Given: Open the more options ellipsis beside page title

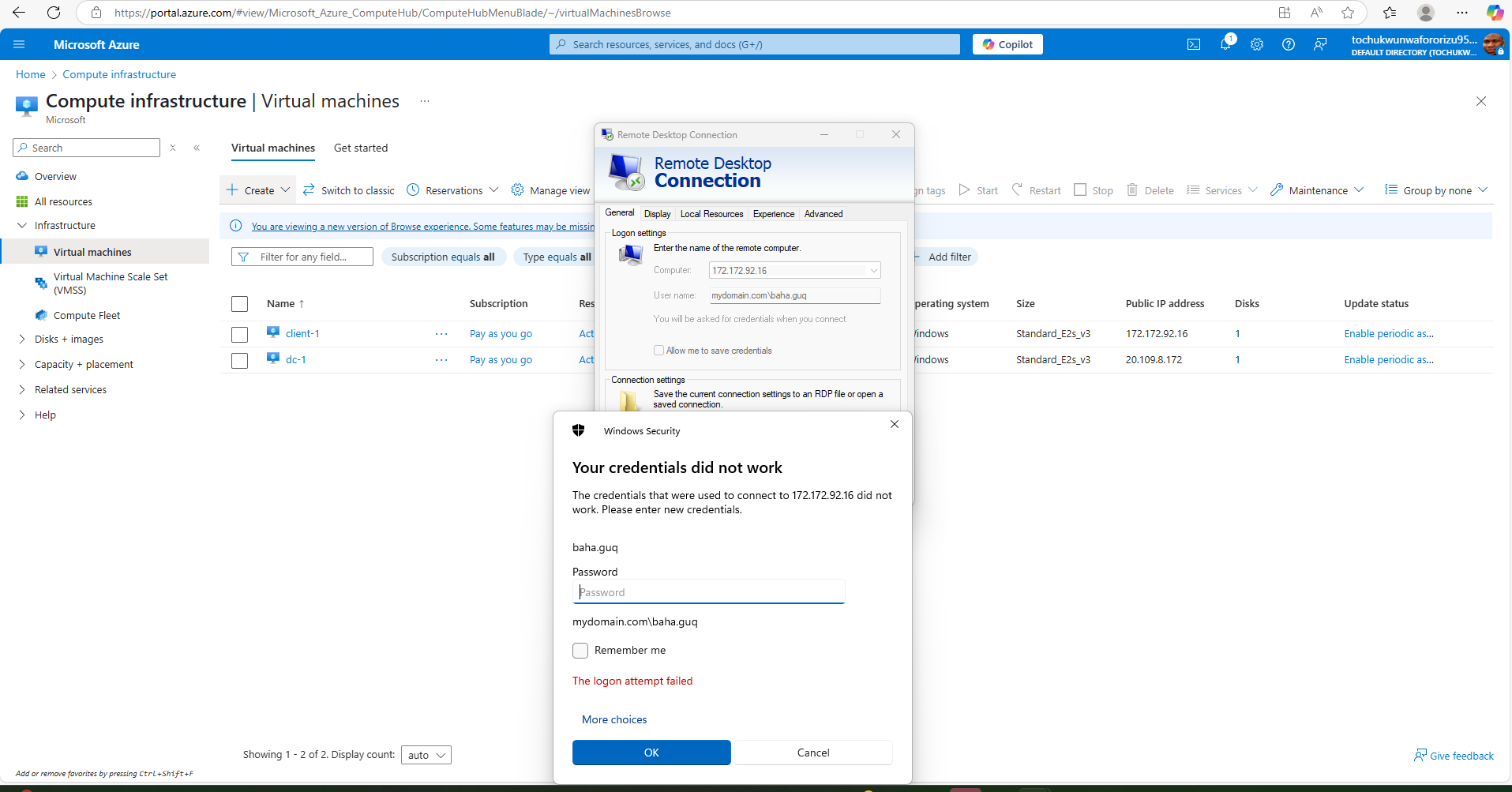Looking at the screenshot, I should (425, 101).
